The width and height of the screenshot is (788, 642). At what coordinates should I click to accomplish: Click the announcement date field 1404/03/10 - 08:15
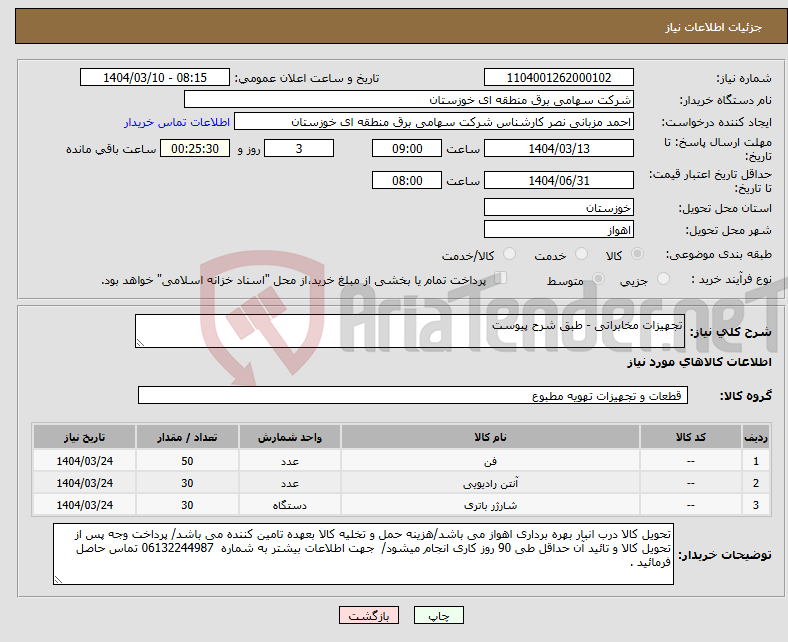tap(155, 77)
